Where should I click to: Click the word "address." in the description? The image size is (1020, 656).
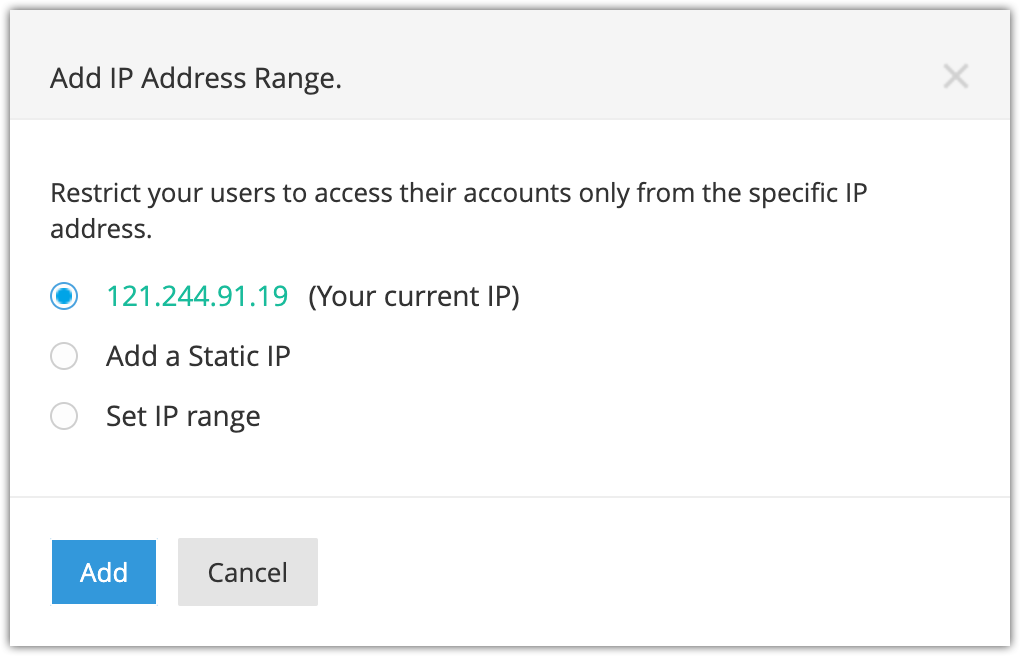pos(101,229)
